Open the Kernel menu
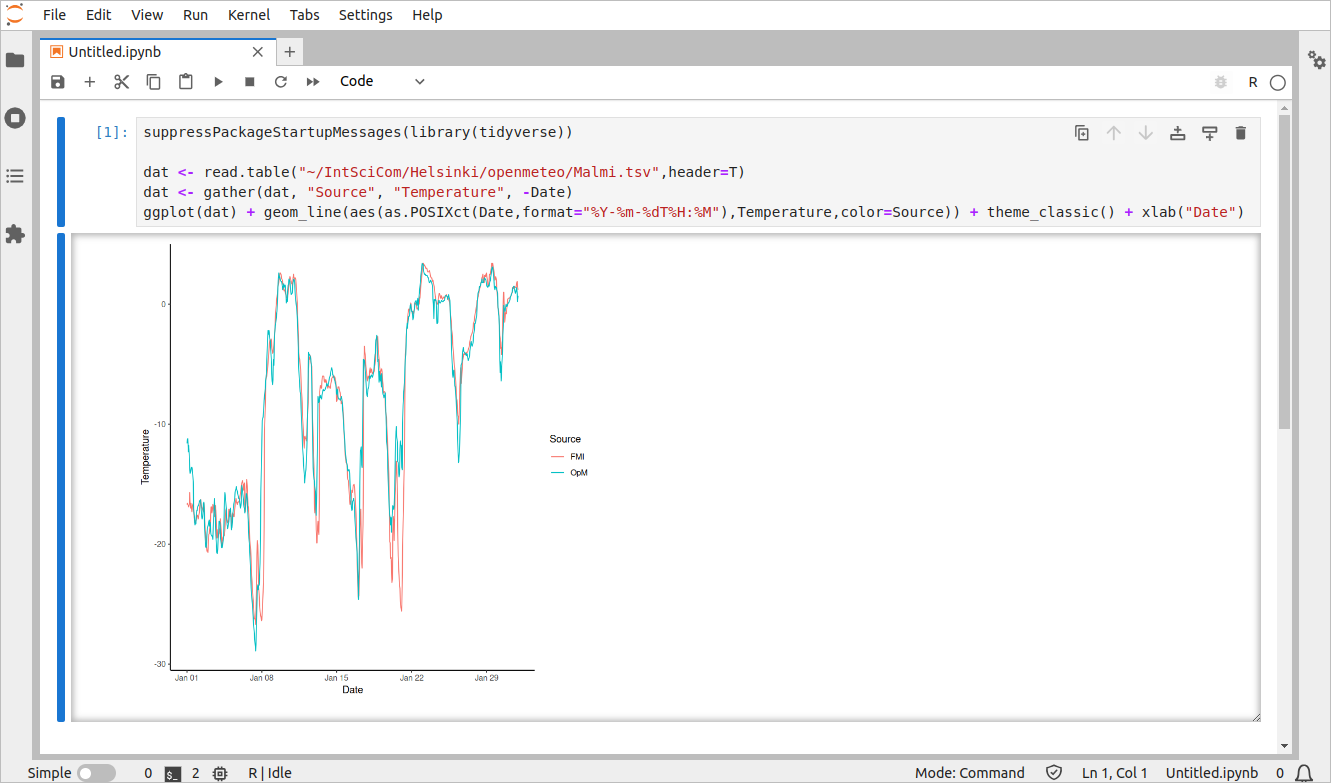 click(249, 15)
